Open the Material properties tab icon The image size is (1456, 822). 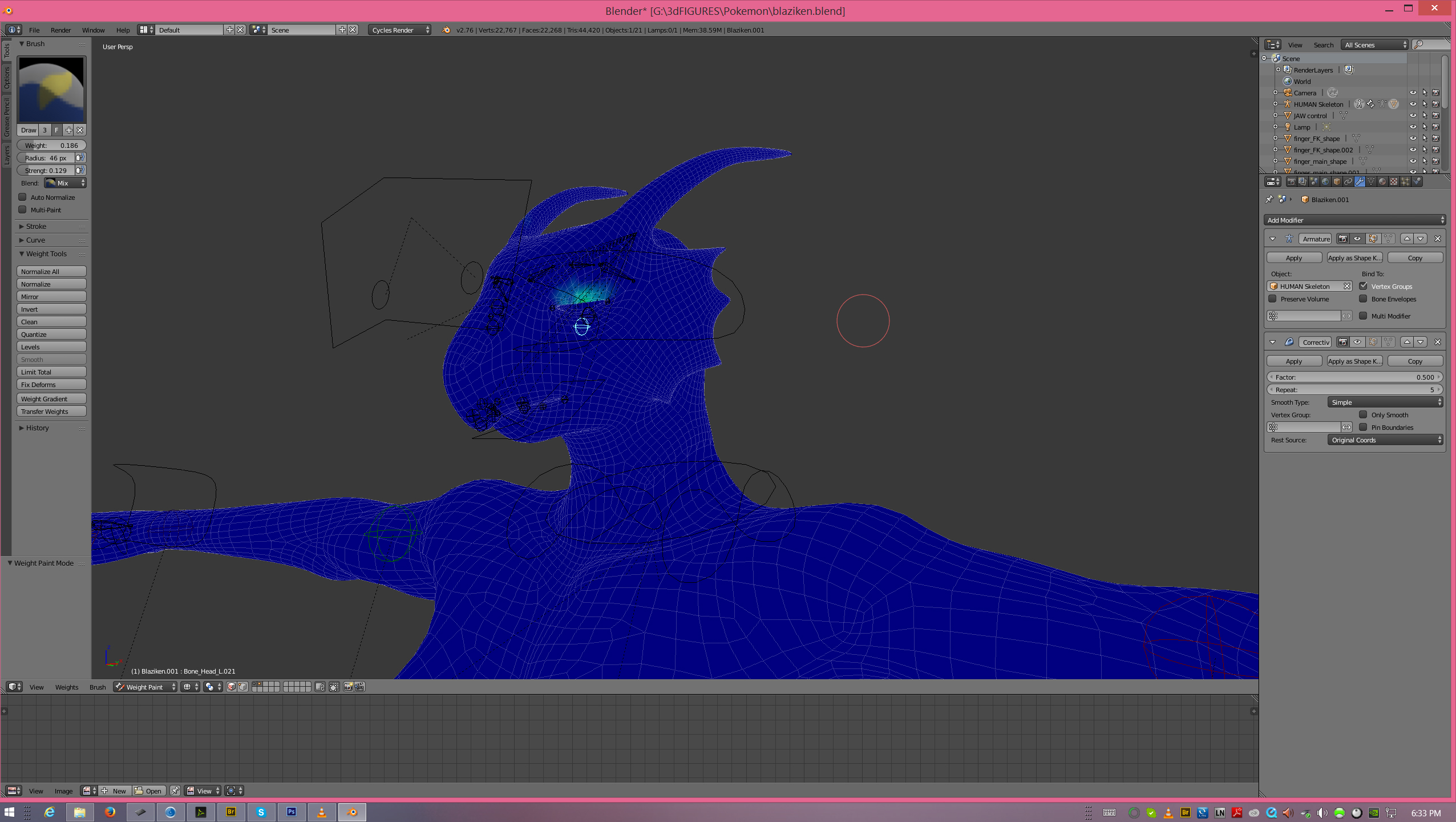pos(1382,182)
